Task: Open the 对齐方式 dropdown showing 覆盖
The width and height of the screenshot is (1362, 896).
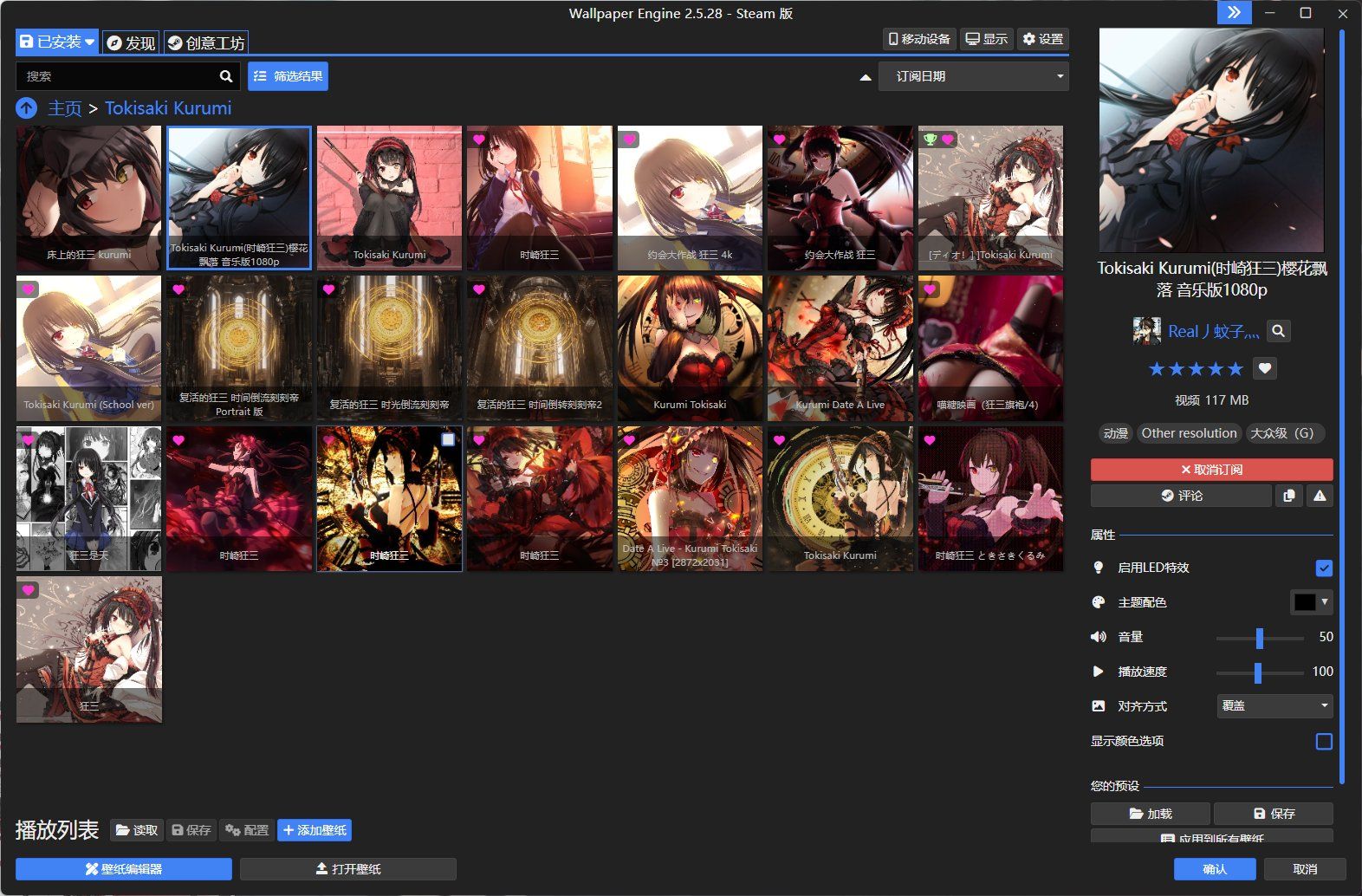Action: 1274,706
